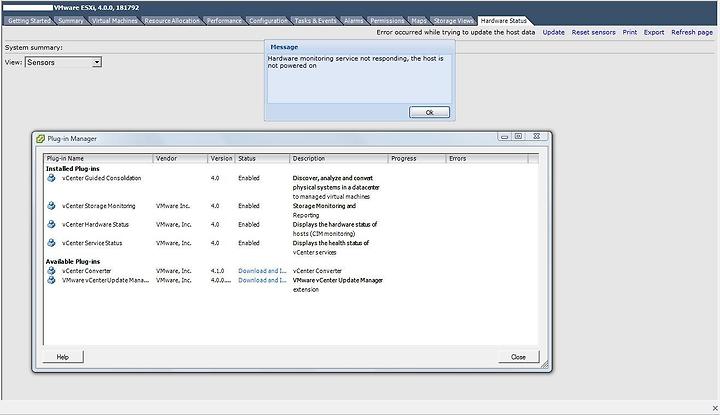Click the Export link
Viewport: 720px width, 415px height.
point(654,32)
